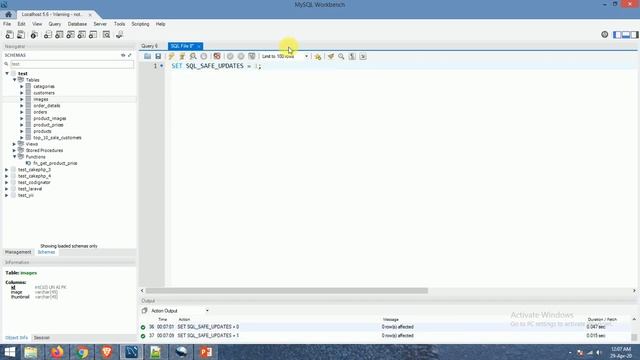
Task: Open SQL script file from main toolbar
Action: coord(20,35)
